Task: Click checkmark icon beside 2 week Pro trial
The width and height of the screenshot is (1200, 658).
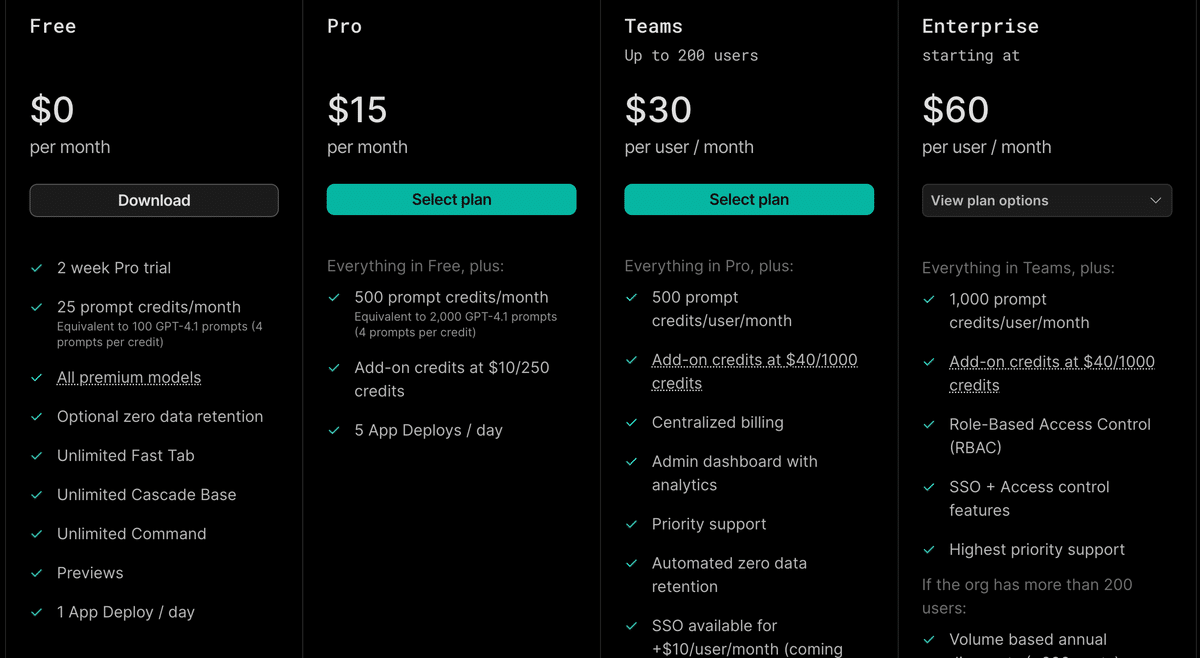Action: (x=37, y=268)
